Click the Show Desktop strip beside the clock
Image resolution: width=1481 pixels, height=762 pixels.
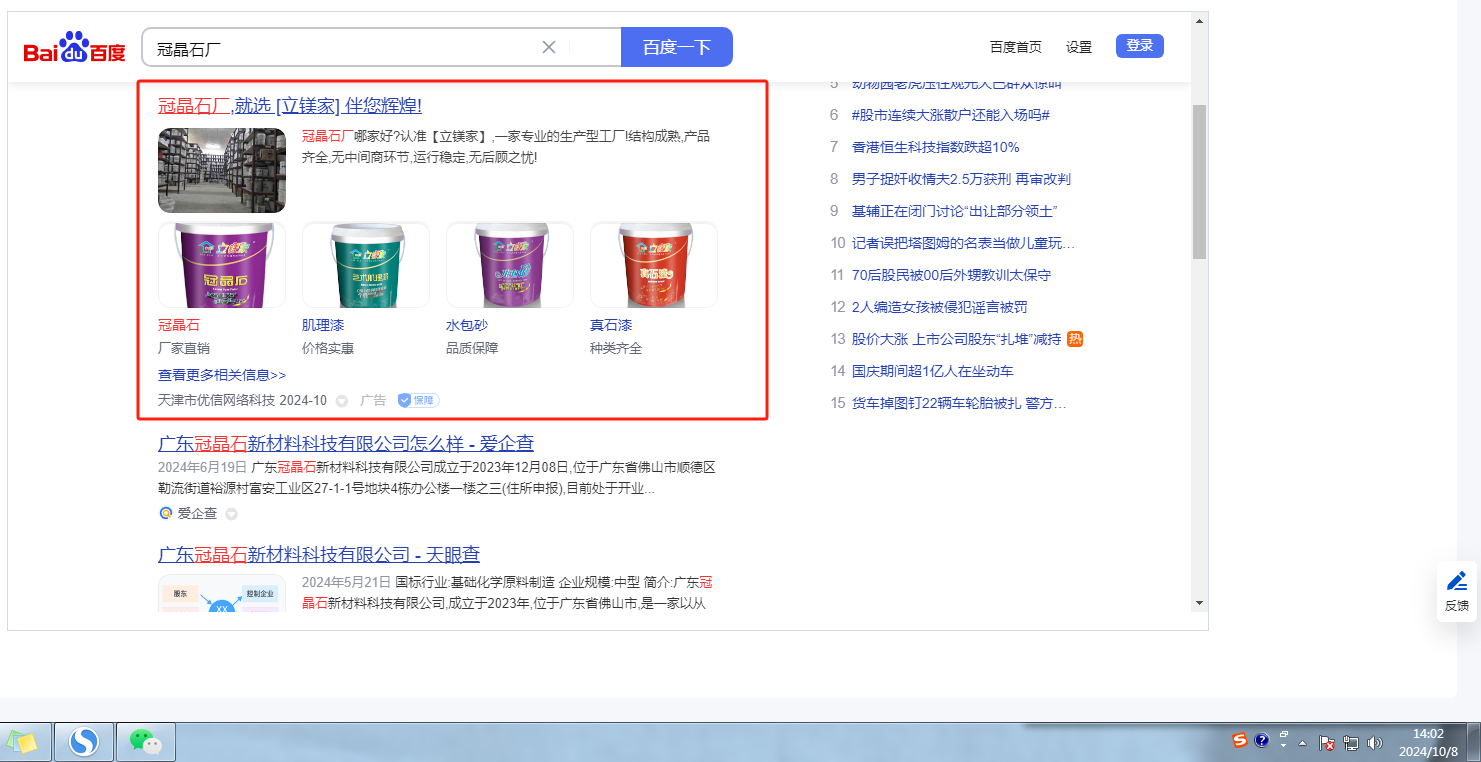click(x=1473, y=742)
